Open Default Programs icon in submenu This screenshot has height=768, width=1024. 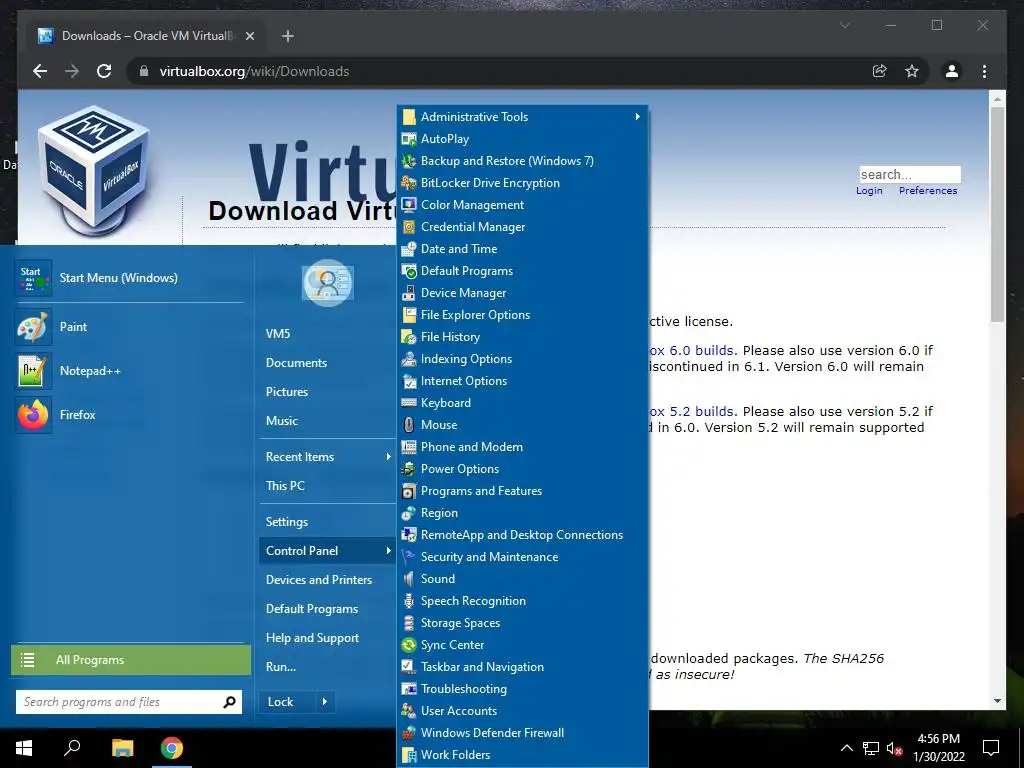[409, 271]
